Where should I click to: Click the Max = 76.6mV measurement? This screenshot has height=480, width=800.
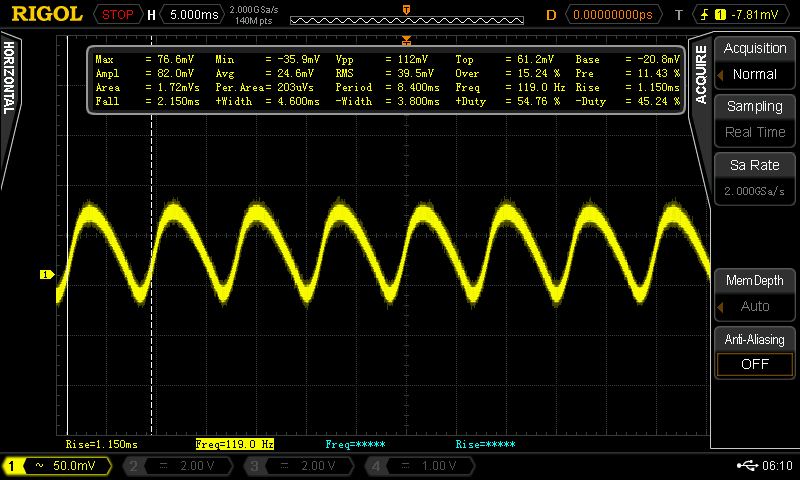145,59
